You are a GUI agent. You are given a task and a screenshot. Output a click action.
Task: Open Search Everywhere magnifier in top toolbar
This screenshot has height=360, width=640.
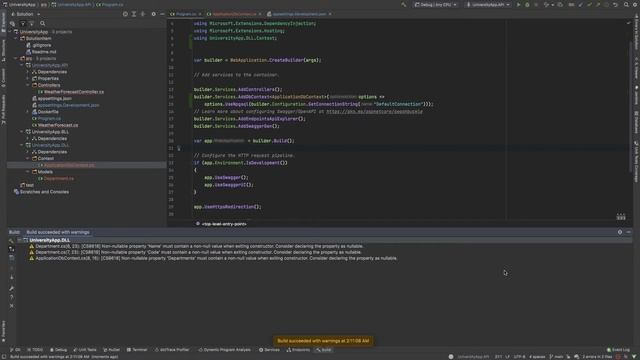626,5
